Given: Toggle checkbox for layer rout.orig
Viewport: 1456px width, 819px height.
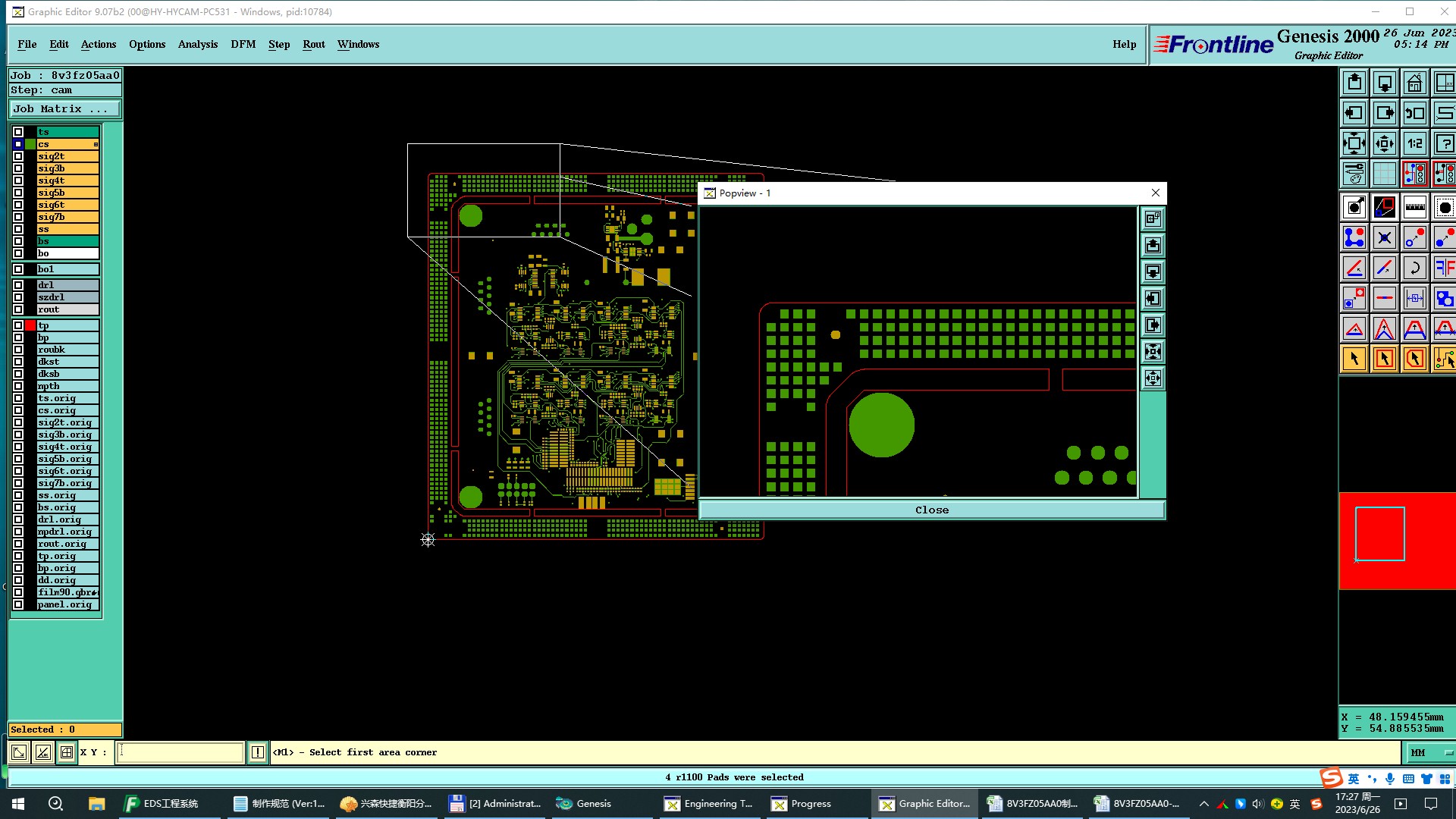Looking at the screenshot, I should 18,544.
